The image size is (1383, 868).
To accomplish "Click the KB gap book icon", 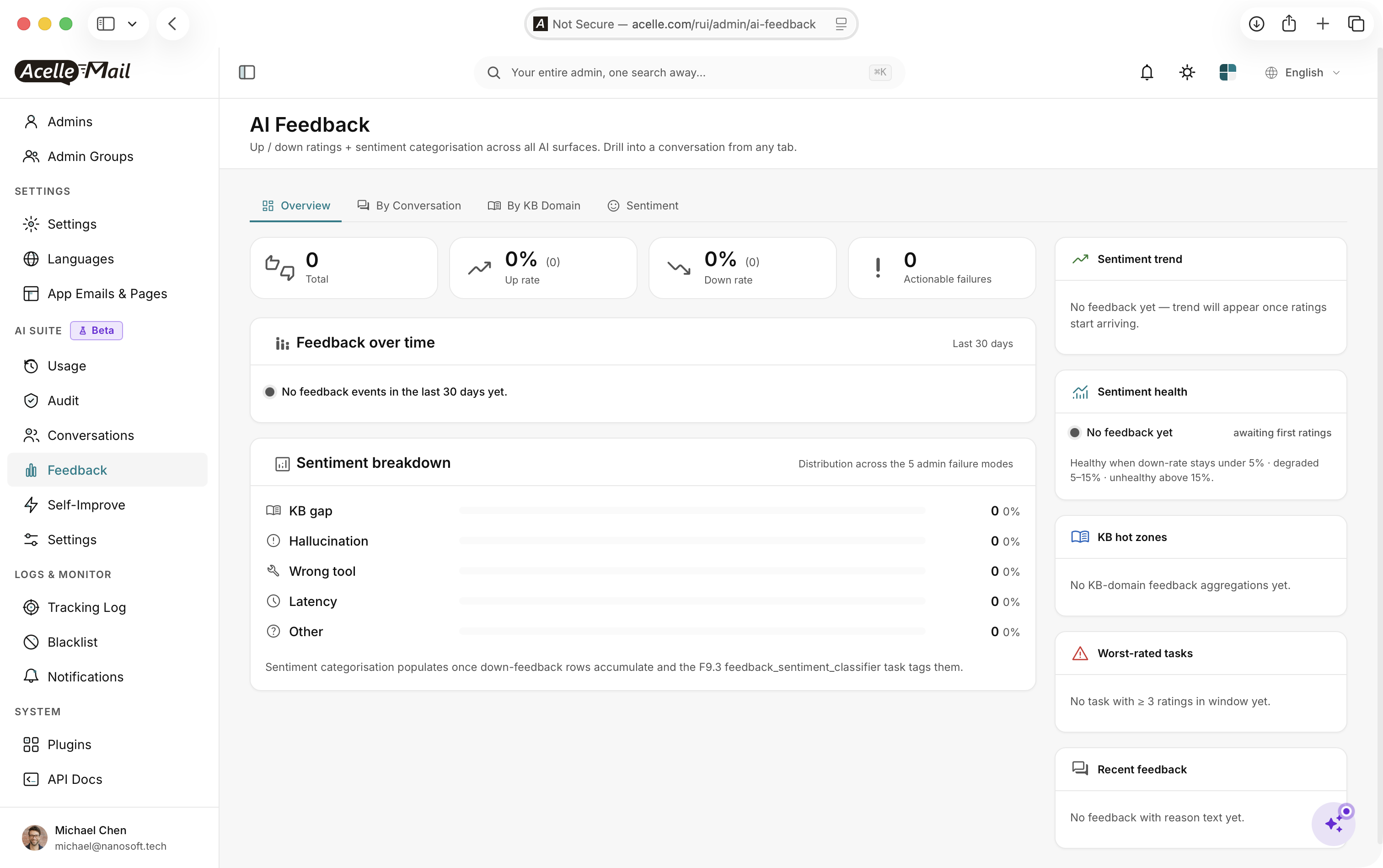I will click(273, 510).
